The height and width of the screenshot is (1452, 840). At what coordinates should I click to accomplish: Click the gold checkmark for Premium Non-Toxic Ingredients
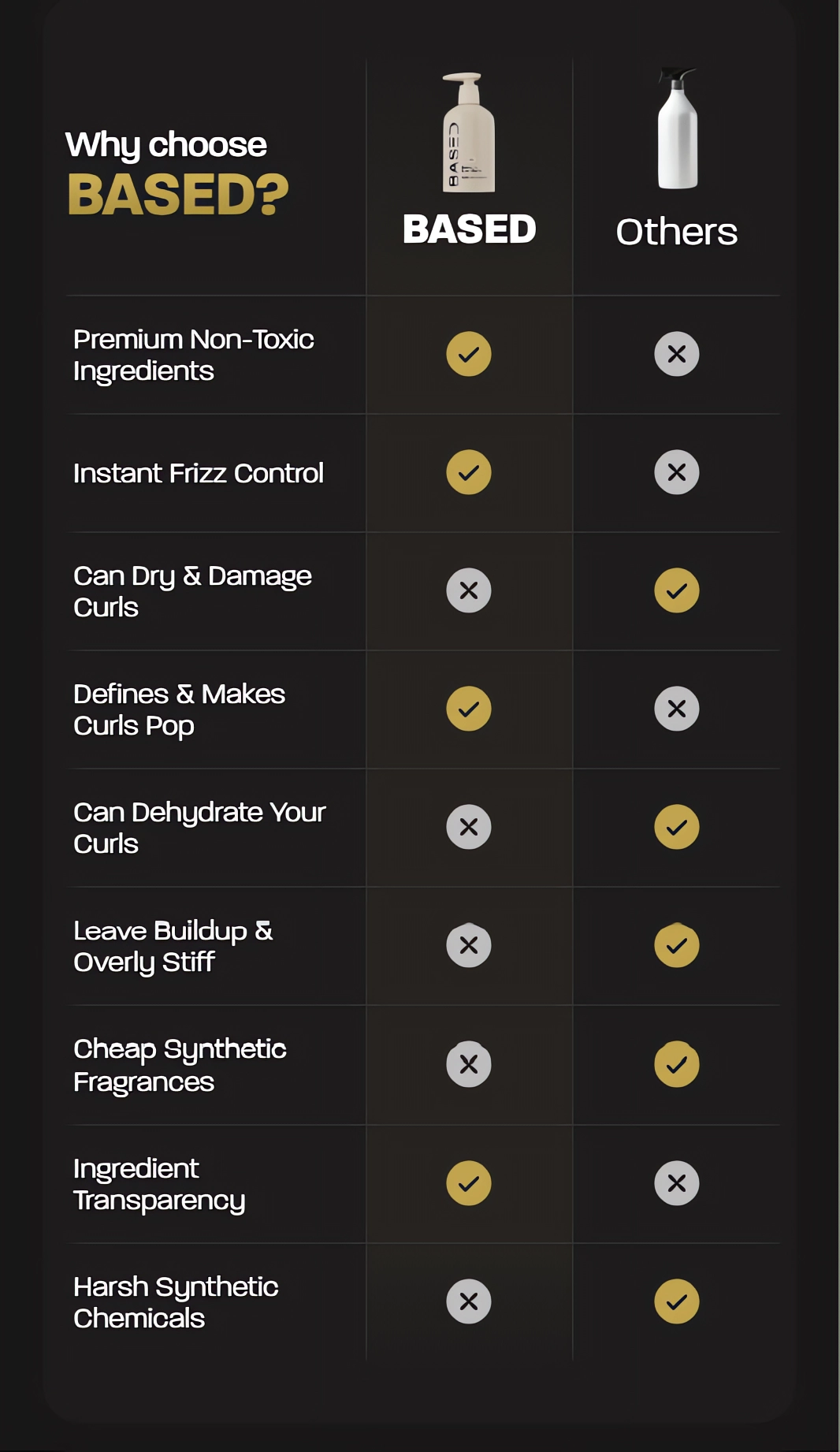tap(469, 354)
